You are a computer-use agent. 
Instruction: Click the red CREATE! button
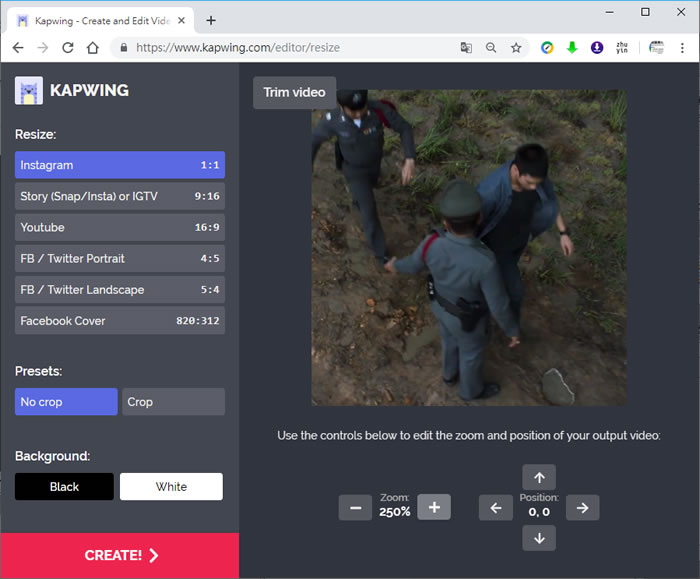click(x=120, y=556)
